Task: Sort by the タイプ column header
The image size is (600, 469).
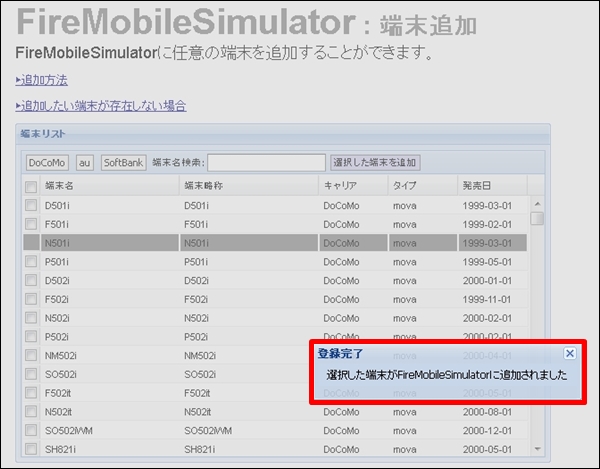Action: tap(423, 186)
